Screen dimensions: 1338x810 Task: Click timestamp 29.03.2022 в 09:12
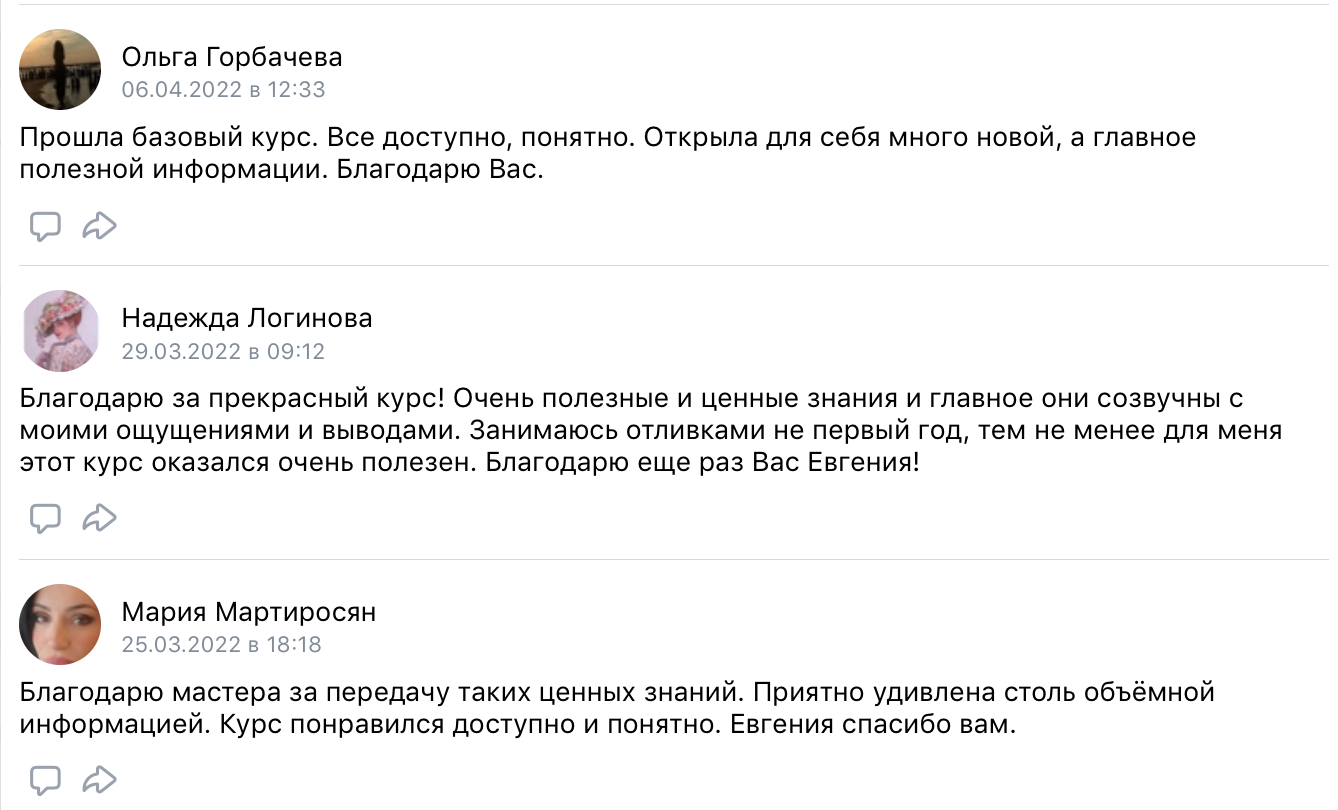point(224,352)
